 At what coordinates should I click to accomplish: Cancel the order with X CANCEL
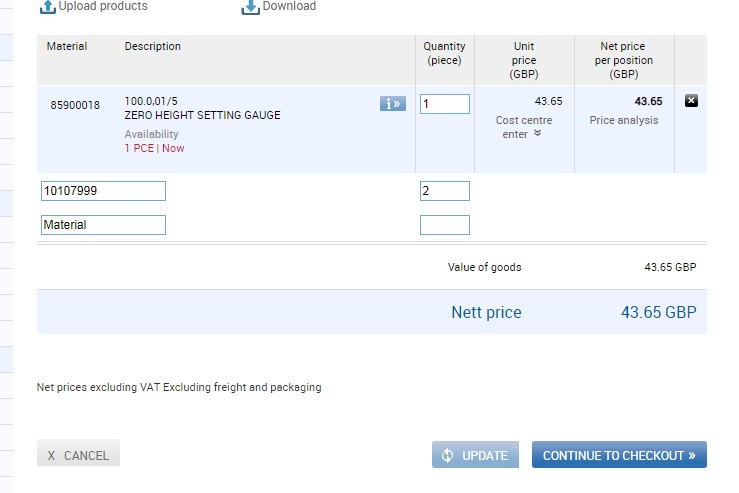tap(78, 455)
